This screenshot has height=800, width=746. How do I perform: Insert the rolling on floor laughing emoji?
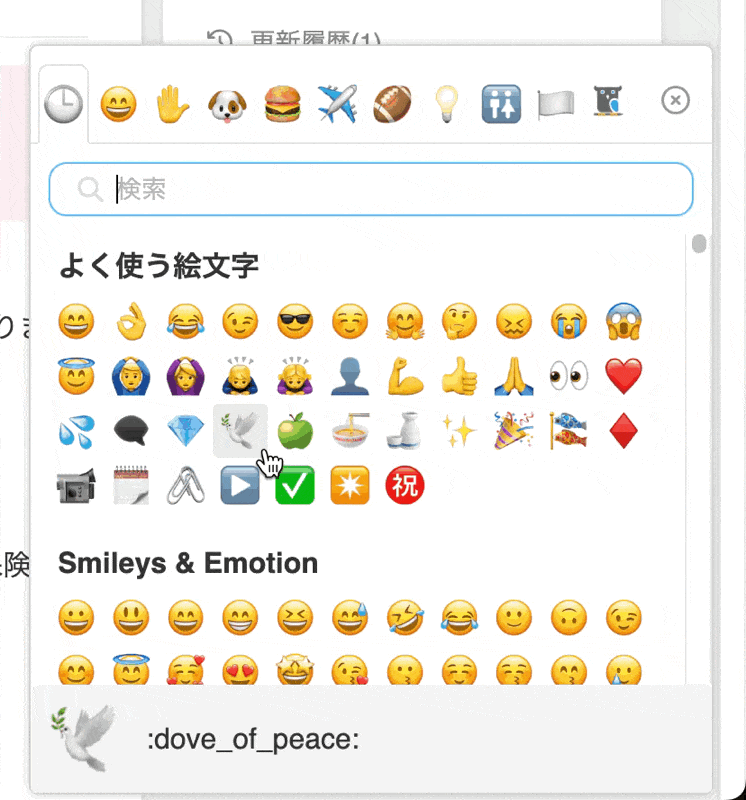[405, 617]
